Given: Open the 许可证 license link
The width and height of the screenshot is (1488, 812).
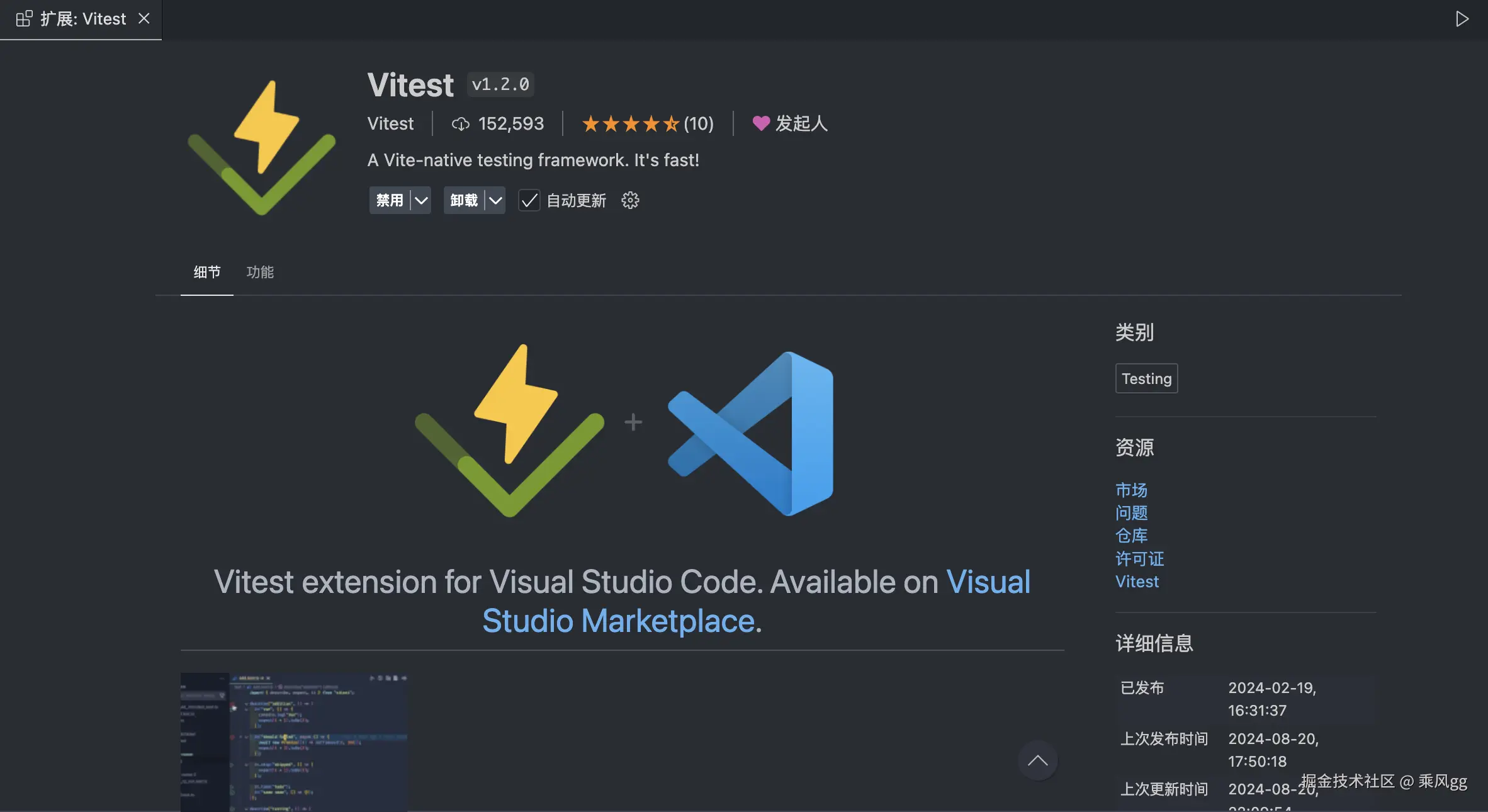Looking at the screenshot, I should [x=1139, y=558].
